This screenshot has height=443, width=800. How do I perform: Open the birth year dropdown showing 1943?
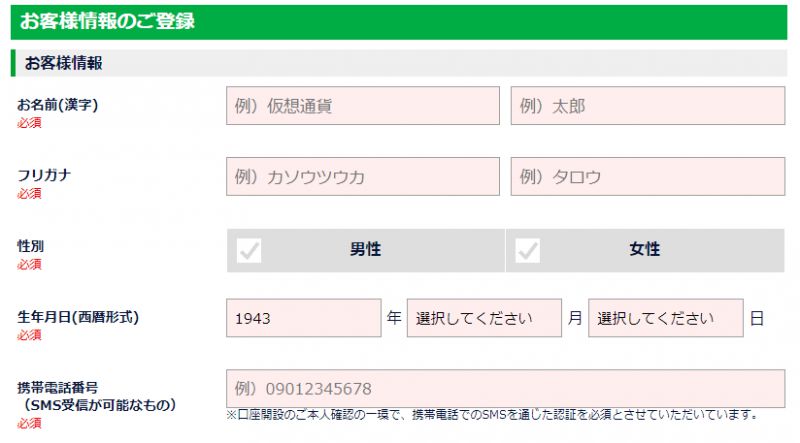(304, 318)
